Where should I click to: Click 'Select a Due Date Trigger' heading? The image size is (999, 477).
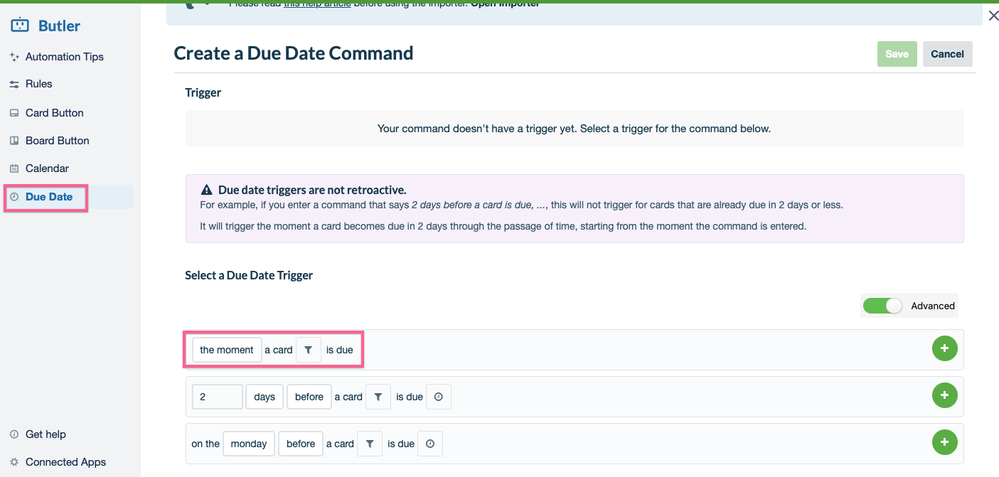click(249, 276)
